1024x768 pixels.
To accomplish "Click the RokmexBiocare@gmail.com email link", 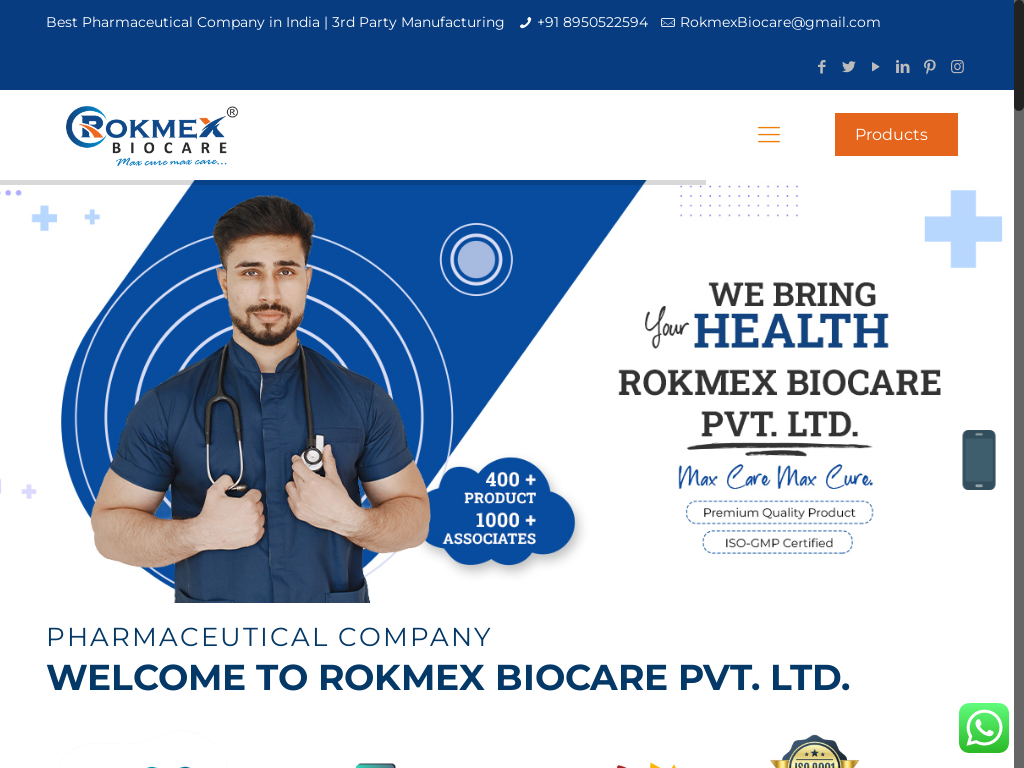I will (780, 22).
